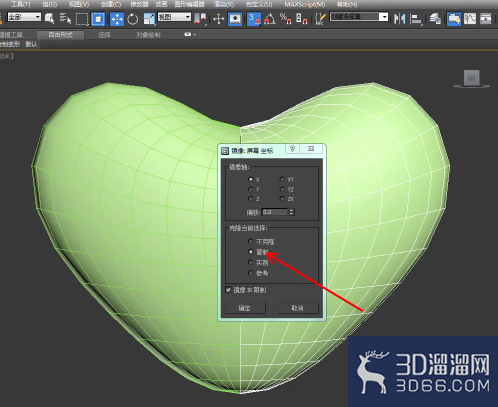Click the offset value input field
This screenshot has width=498, height=407.
click(x=275, y=212)
